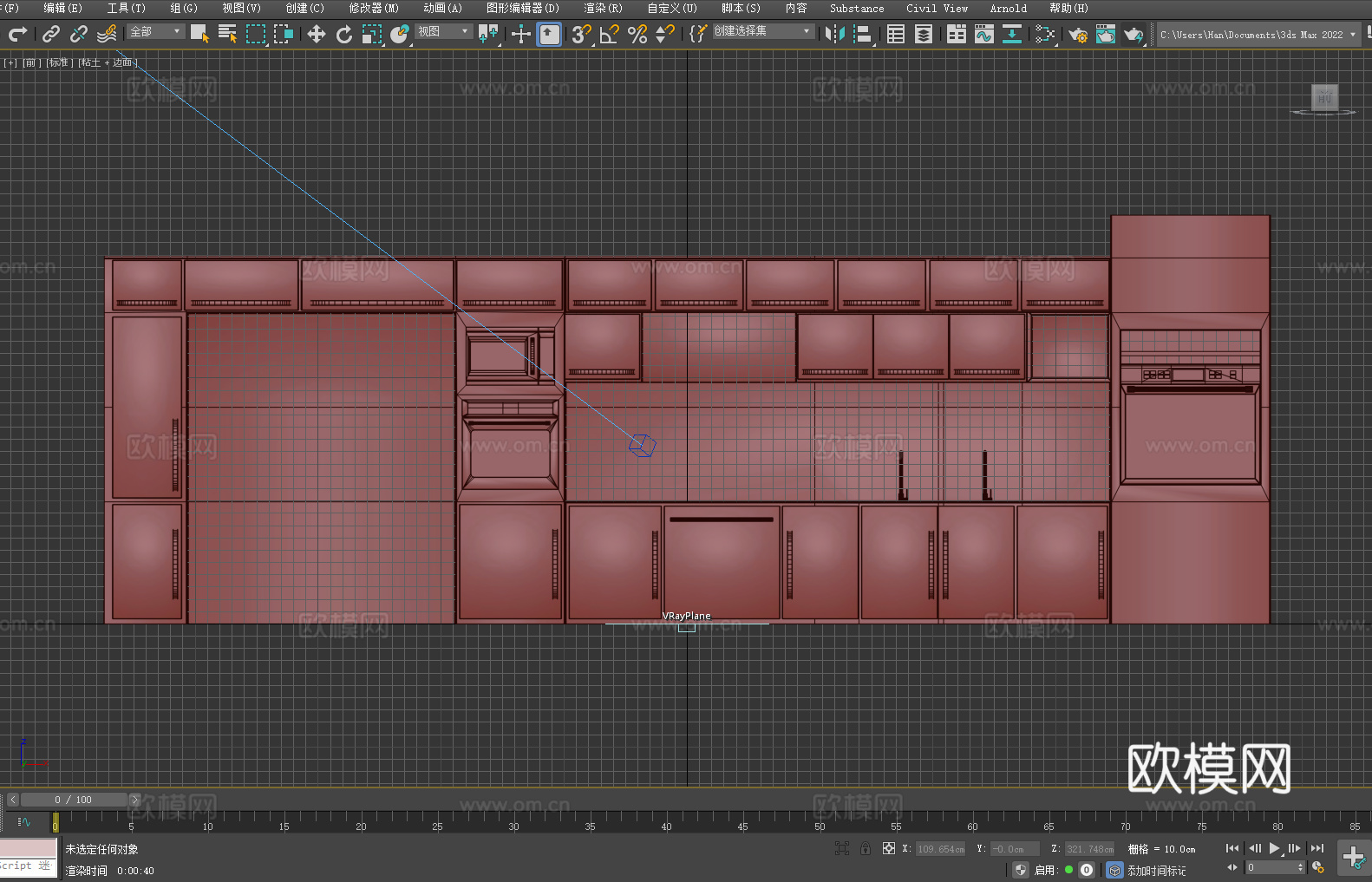
Task: Activate the Select Object cursor tool
Action: [199, 34]
